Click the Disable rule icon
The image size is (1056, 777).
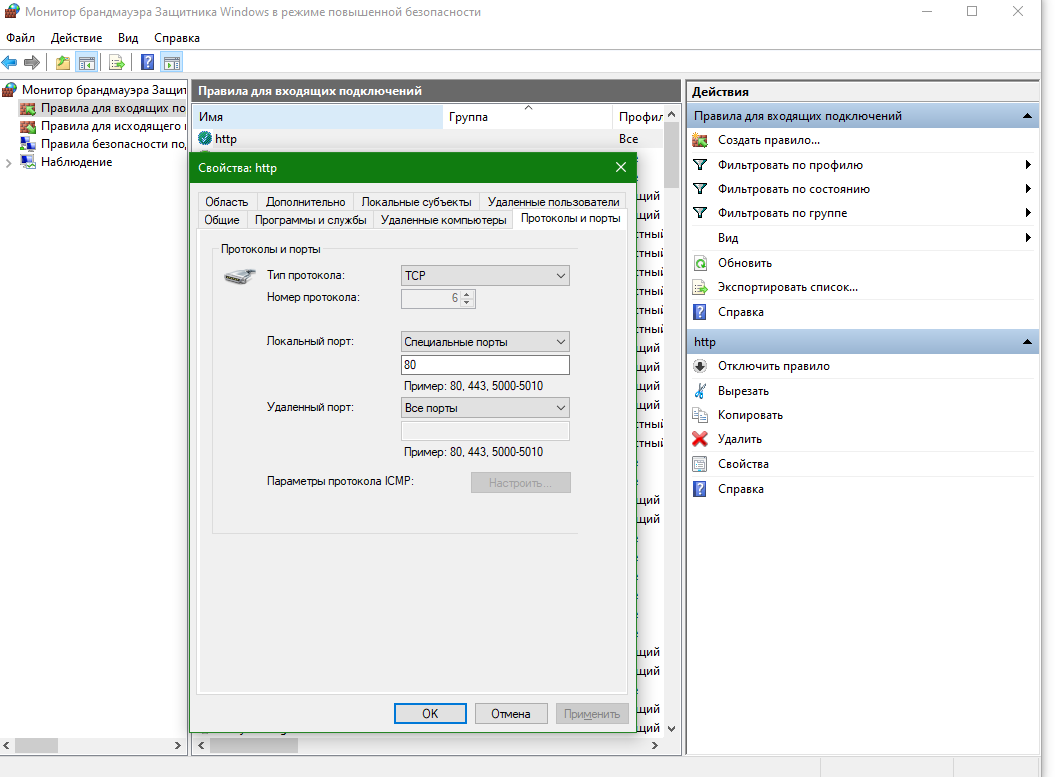pyautogui.click(x=700, y=366)
